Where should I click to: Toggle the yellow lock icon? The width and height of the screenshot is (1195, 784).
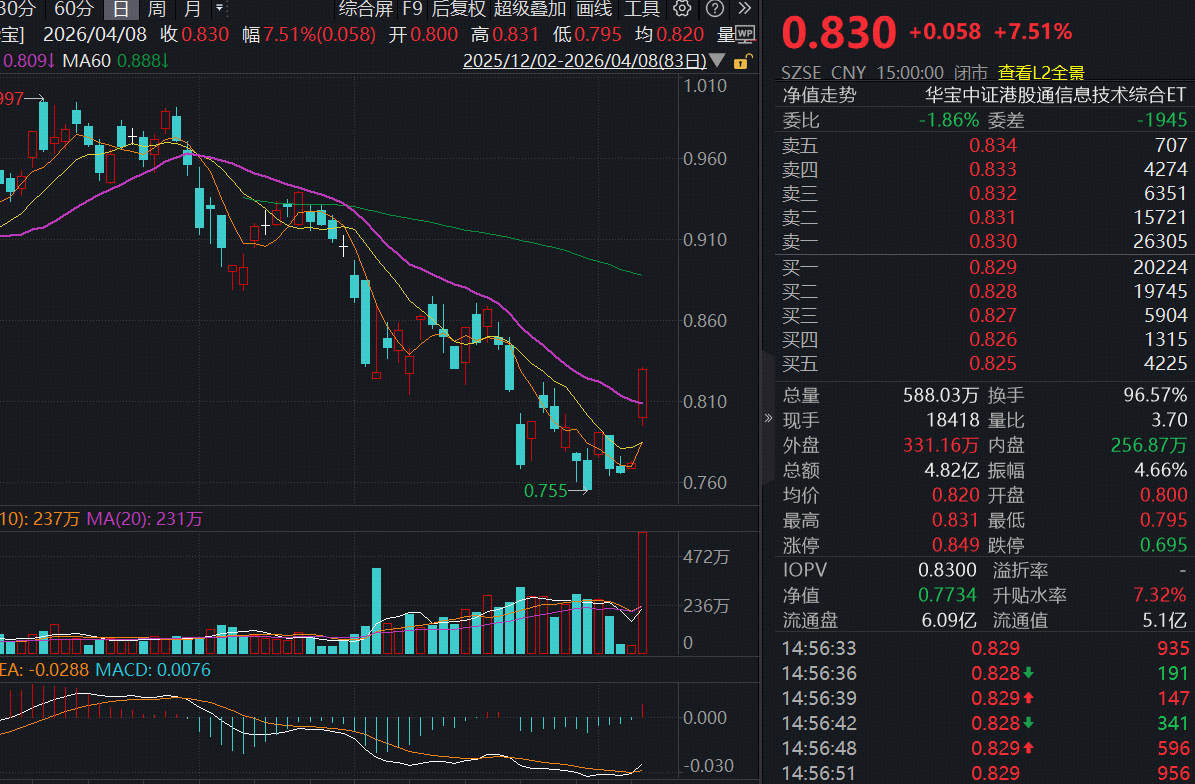coord(740,61)
